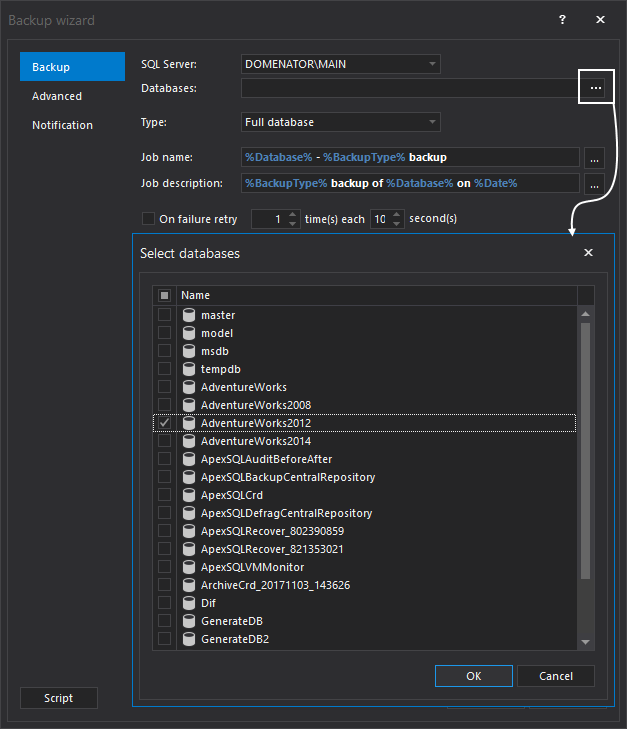Enable the On failure retry checkbox

coord(148,219)
